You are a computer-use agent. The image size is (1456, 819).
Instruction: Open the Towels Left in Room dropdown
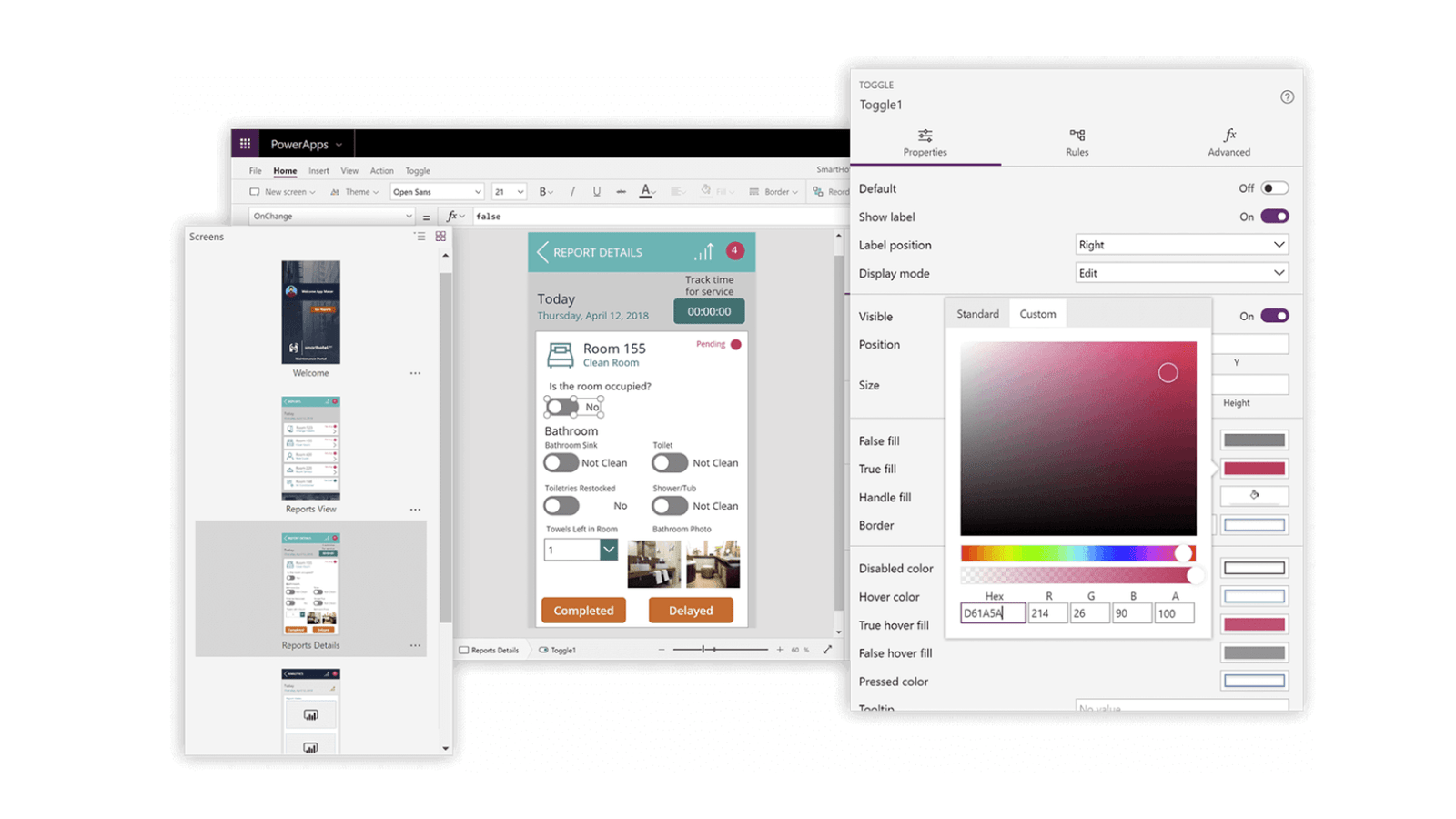click(581, 550)
